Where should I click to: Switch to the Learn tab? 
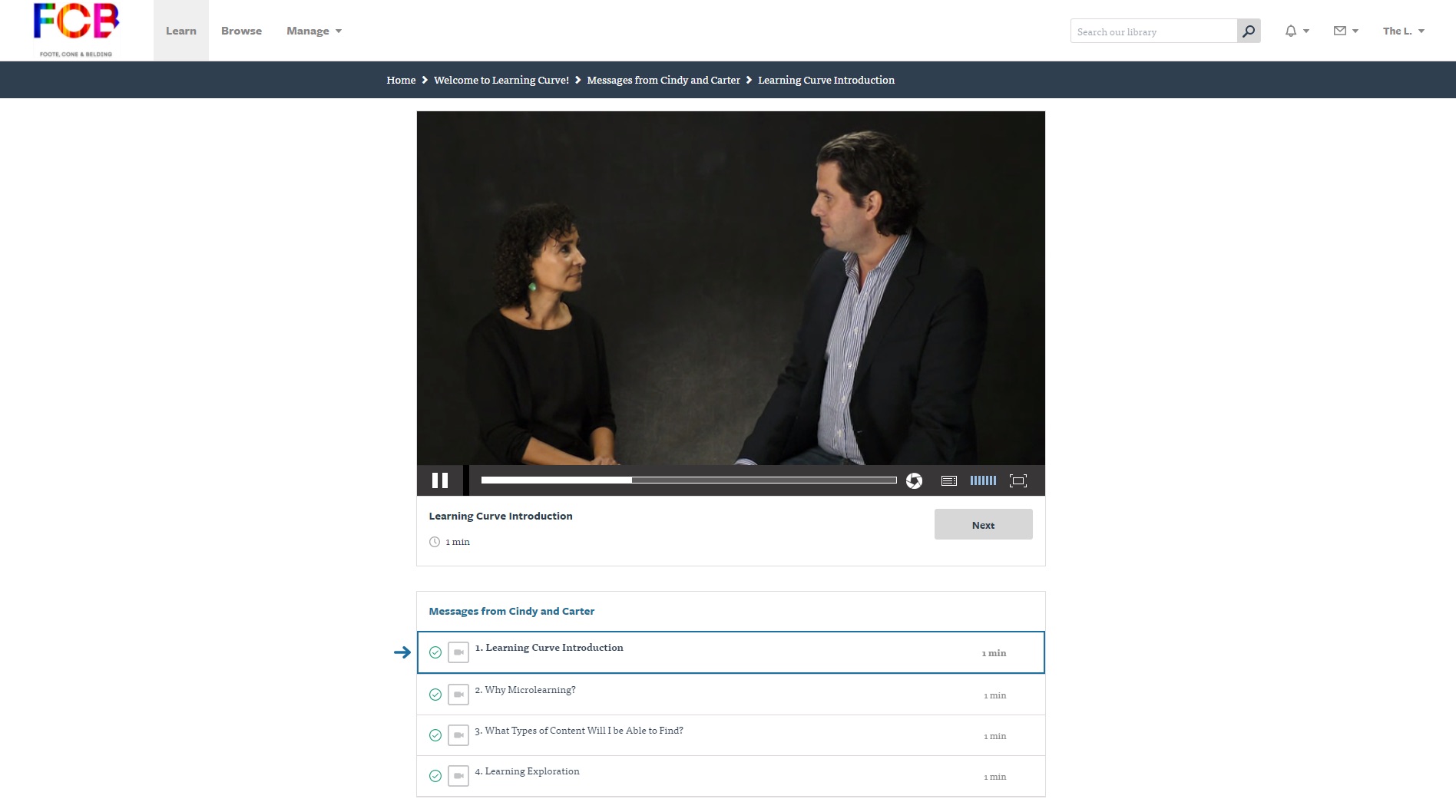[181, 31]
